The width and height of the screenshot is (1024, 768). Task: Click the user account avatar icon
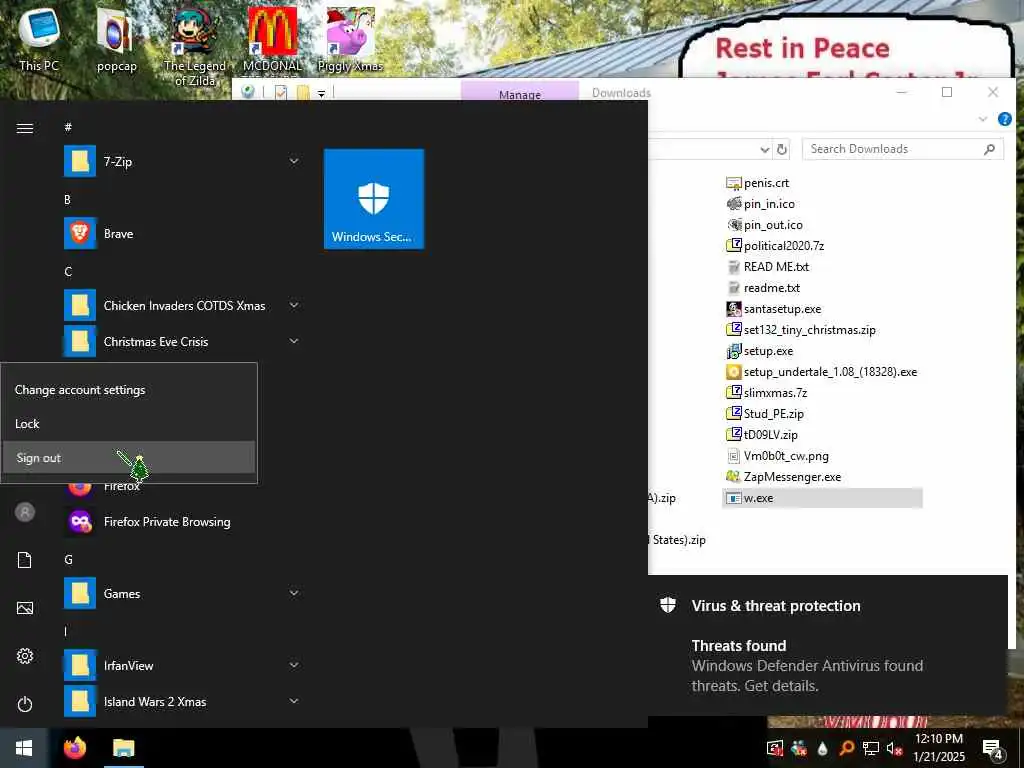point(25,512)
